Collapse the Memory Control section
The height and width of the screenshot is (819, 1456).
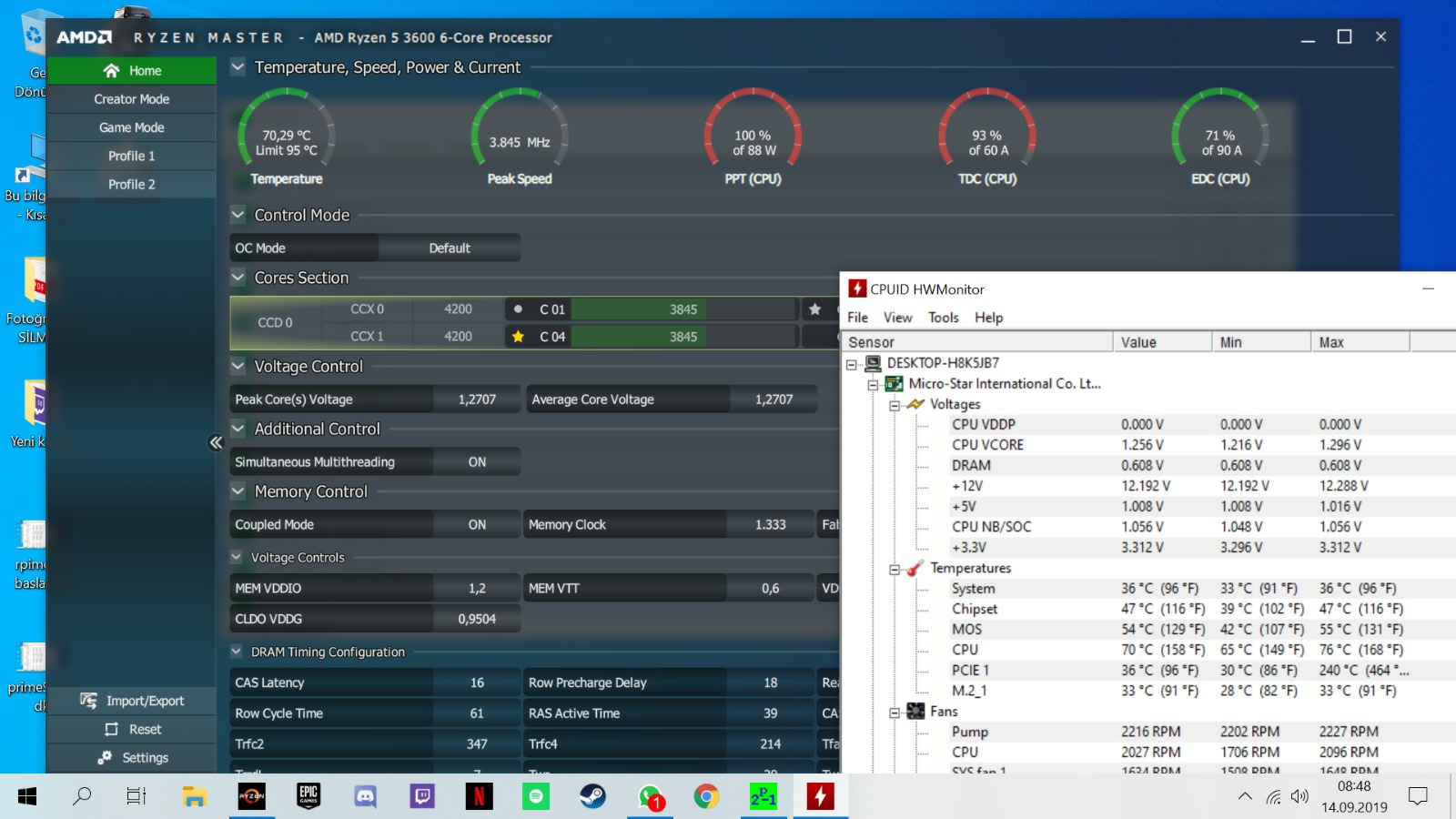tap(238, 491)
